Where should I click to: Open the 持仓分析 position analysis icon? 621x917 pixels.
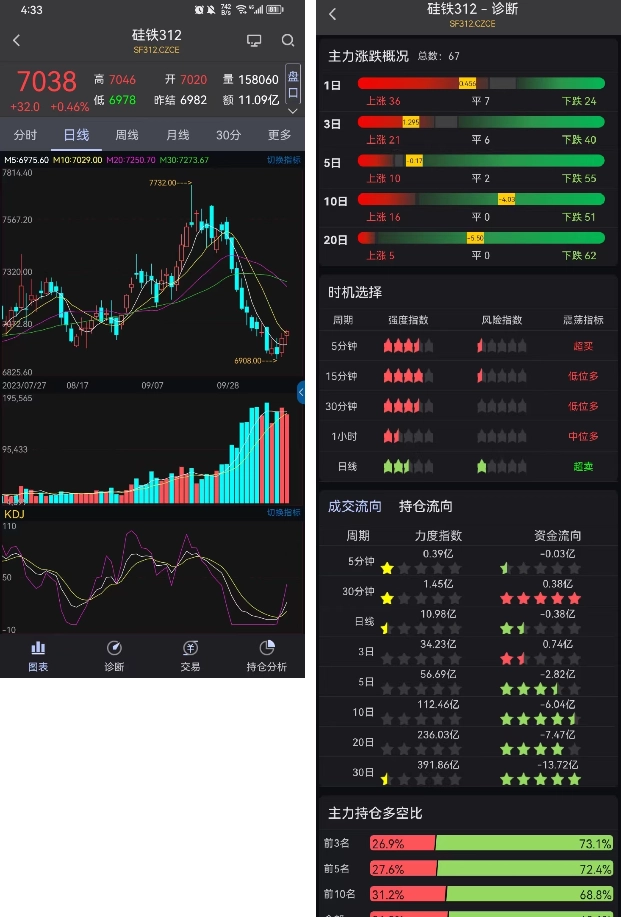tap(266, 656)
